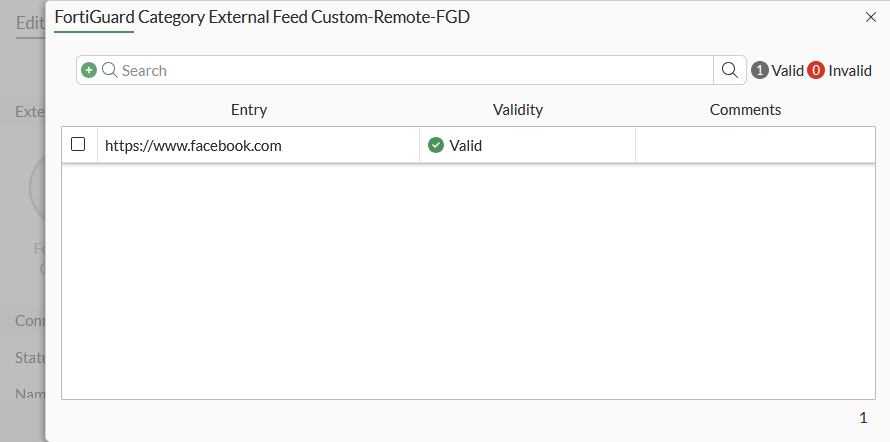
Task: Filter by the Invalid label
Action: click(x=850, y=70)
